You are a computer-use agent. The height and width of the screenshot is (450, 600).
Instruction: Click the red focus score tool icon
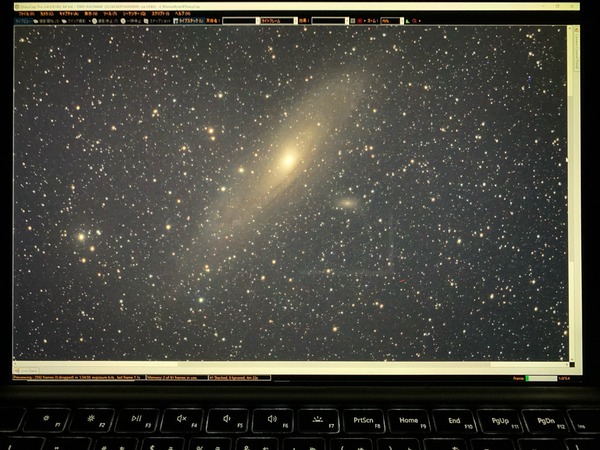414,21
